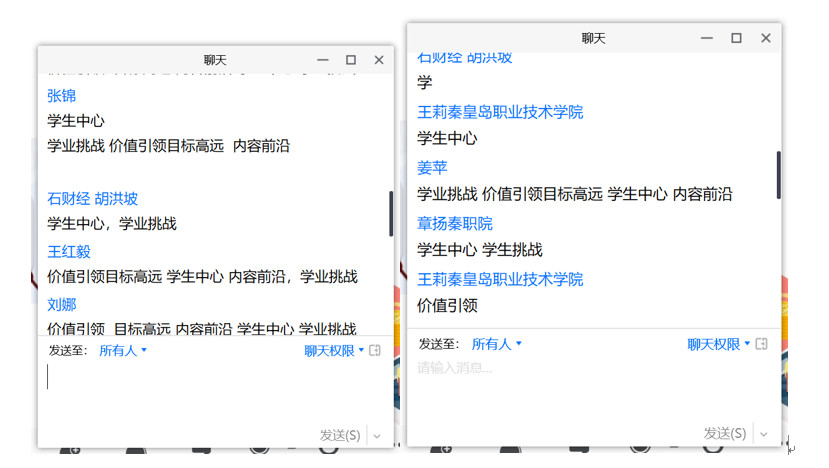
Task: Click sender name 刘娜
Action: click(x=61, y=304)
